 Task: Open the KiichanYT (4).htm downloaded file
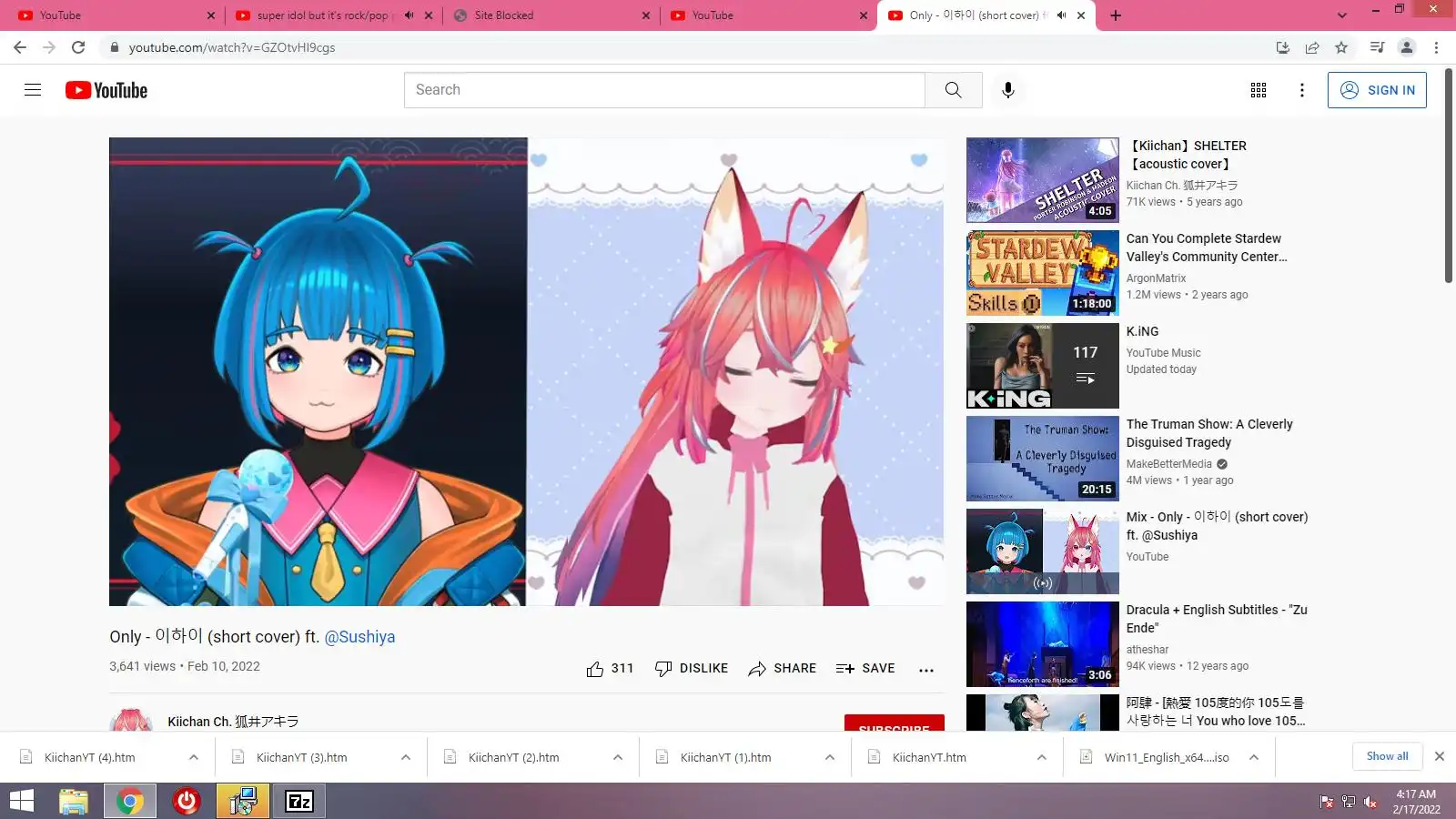click(x=90, y=757)
